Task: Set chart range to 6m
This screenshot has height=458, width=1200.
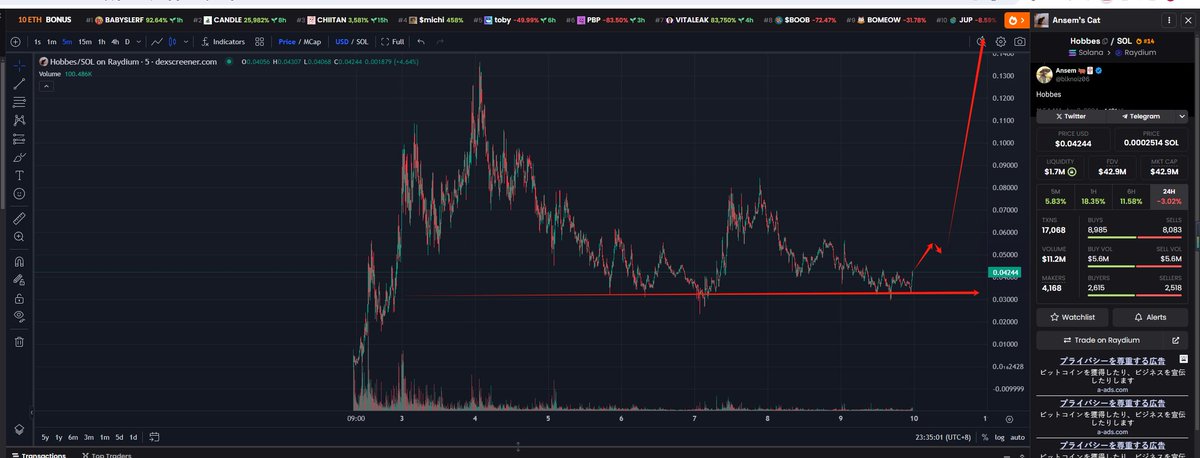Action: pos(73,438)
